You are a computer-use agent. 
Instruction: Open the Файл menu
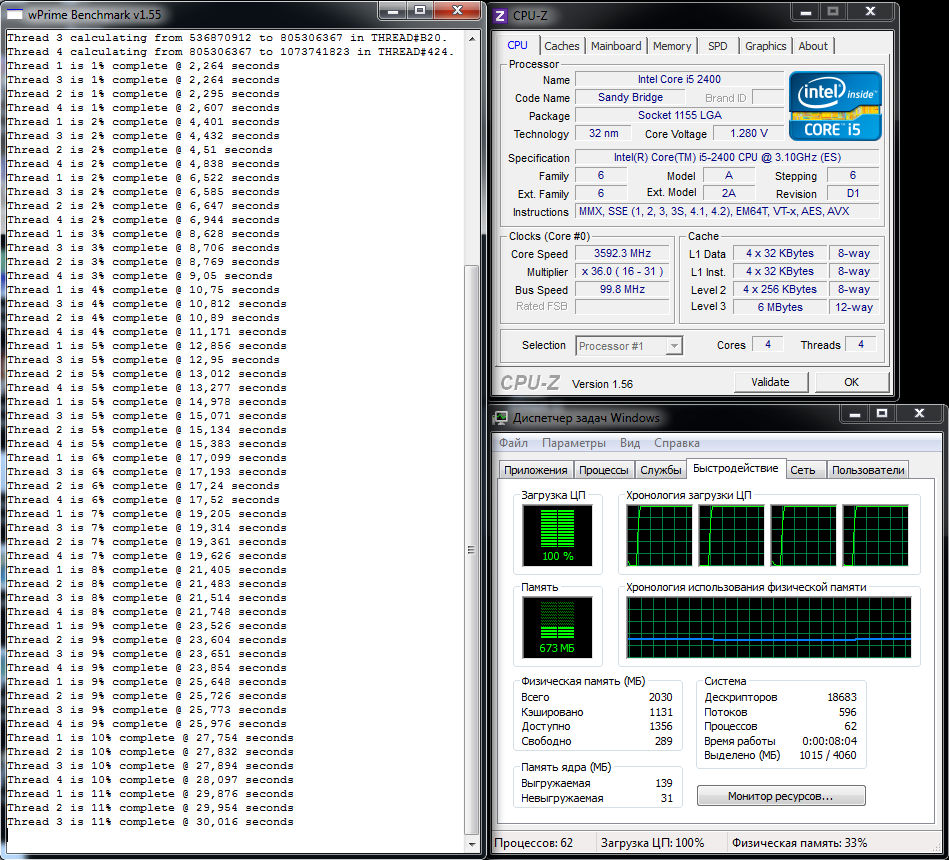point(513,443)
